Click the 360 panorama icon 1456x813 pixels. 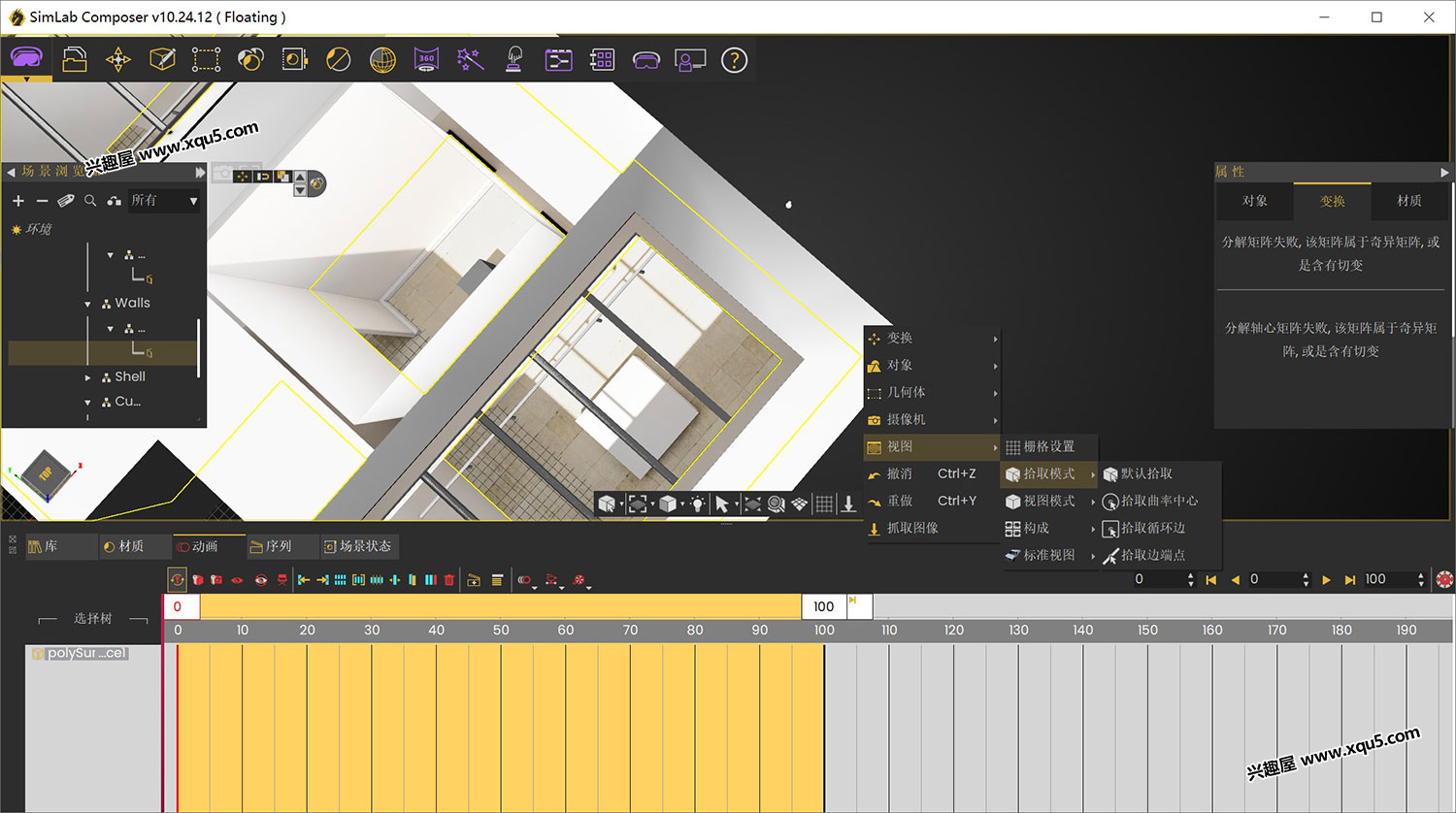[426, 60]
